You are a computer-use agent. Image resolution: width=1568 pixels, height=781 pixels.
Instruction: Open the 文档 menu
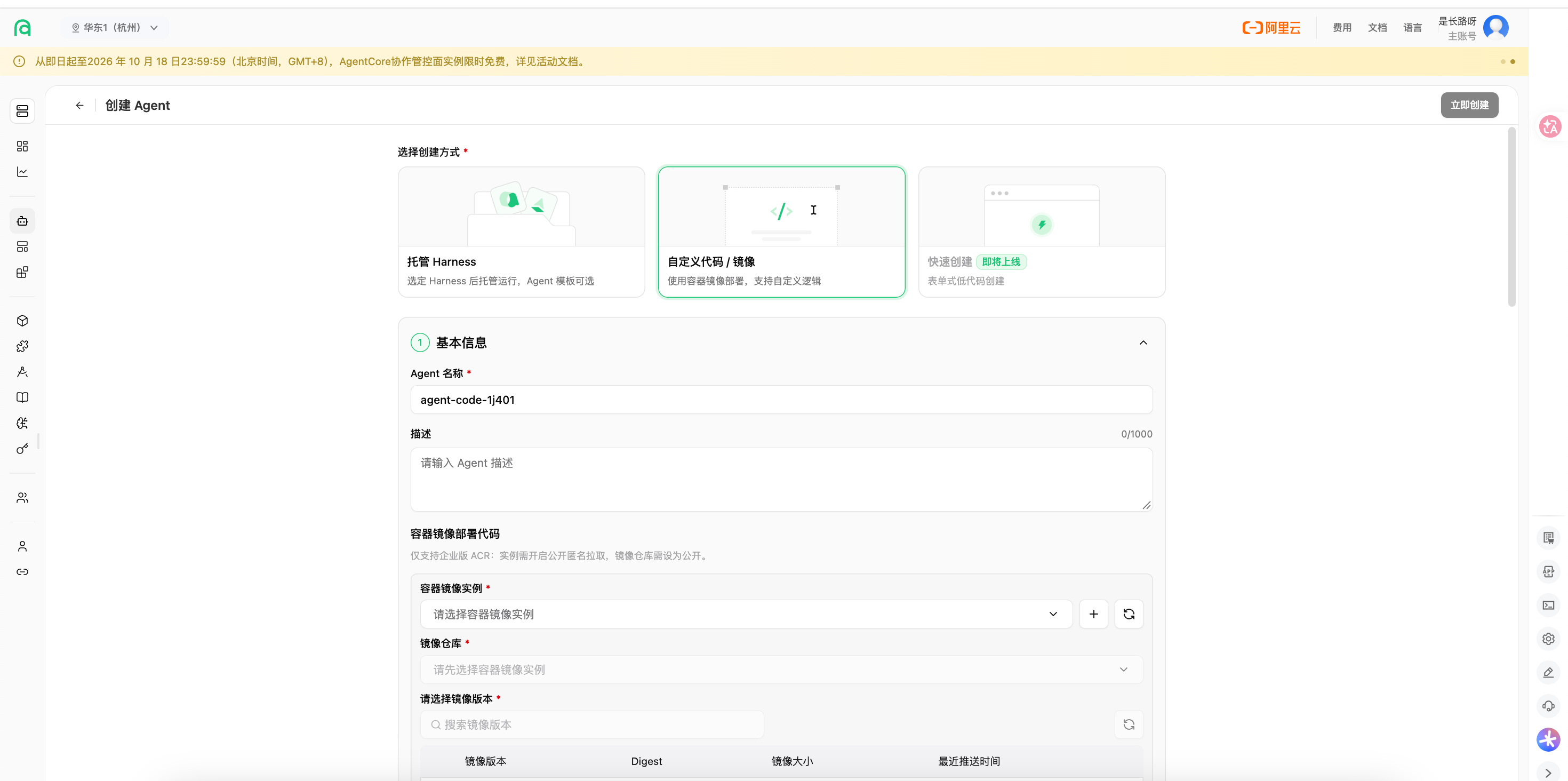[x=1378, y=27]
